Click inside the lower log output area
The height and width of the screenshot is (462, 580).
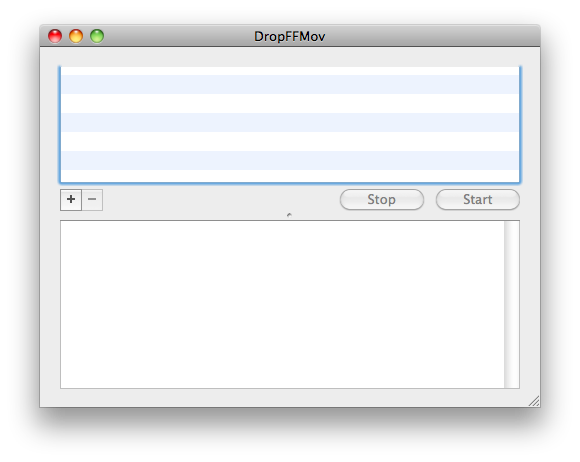tap(282, 304)
